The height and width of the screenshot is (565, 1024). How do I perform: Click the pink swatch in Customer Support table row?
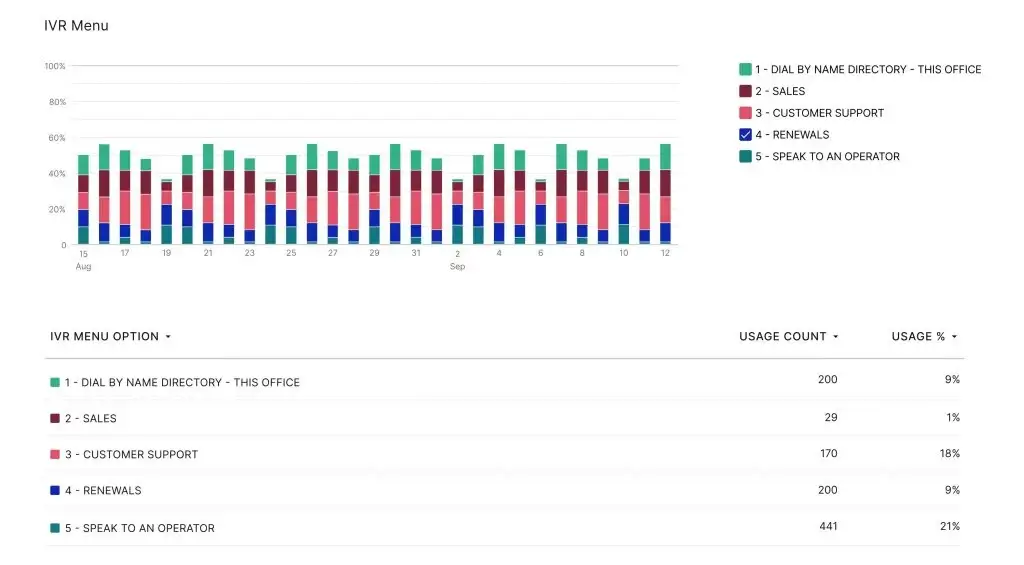(55, 454)
